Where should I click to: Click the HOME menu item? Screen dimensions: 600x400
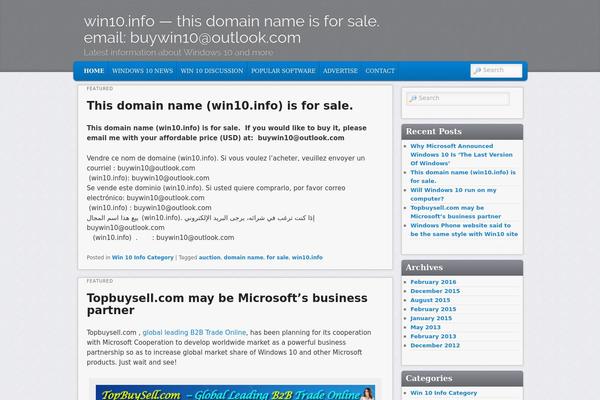pos(94,71)
